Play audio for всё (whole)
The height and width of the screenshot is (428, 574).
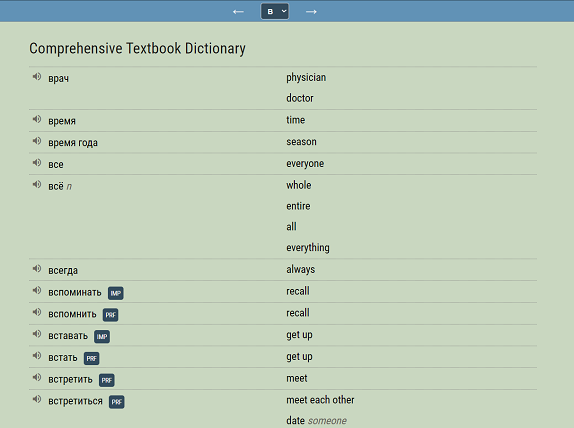point(37,184)
